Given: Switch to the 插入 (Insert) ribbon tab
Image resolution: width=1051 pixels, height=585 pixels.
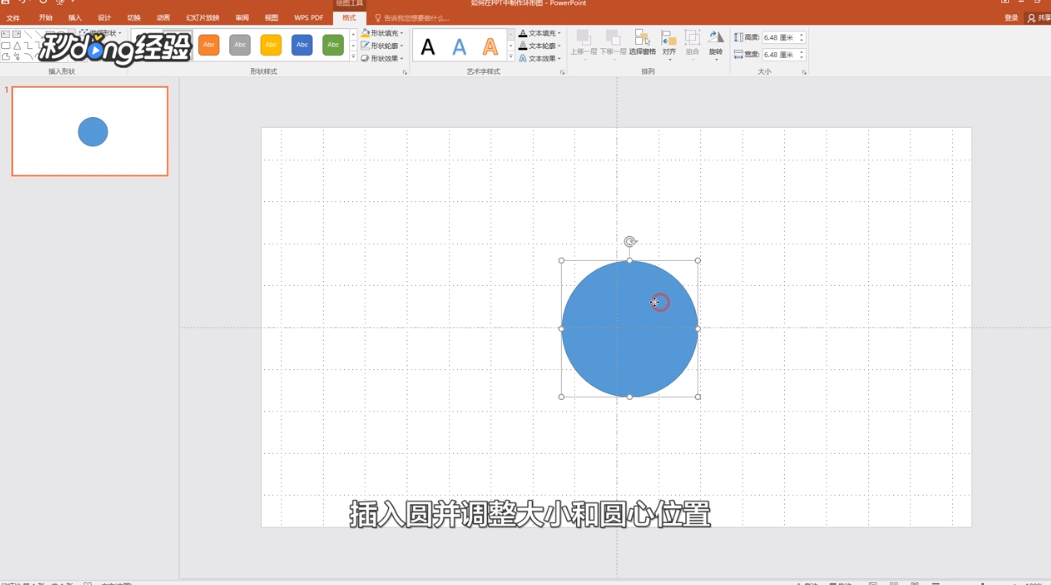Looking at the screenshot, I should (75, 18).
